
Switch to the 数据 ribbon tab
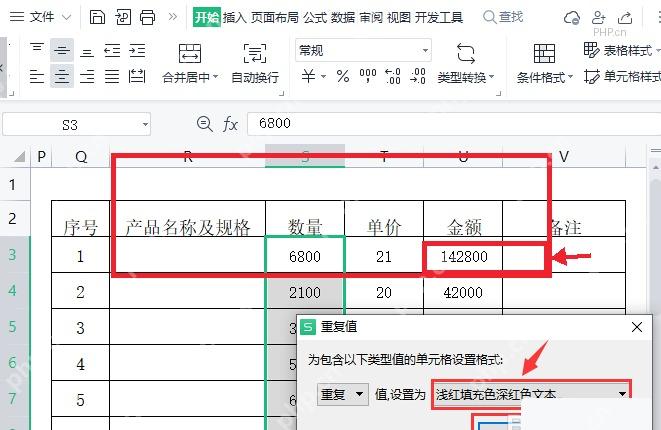(343, 17)
